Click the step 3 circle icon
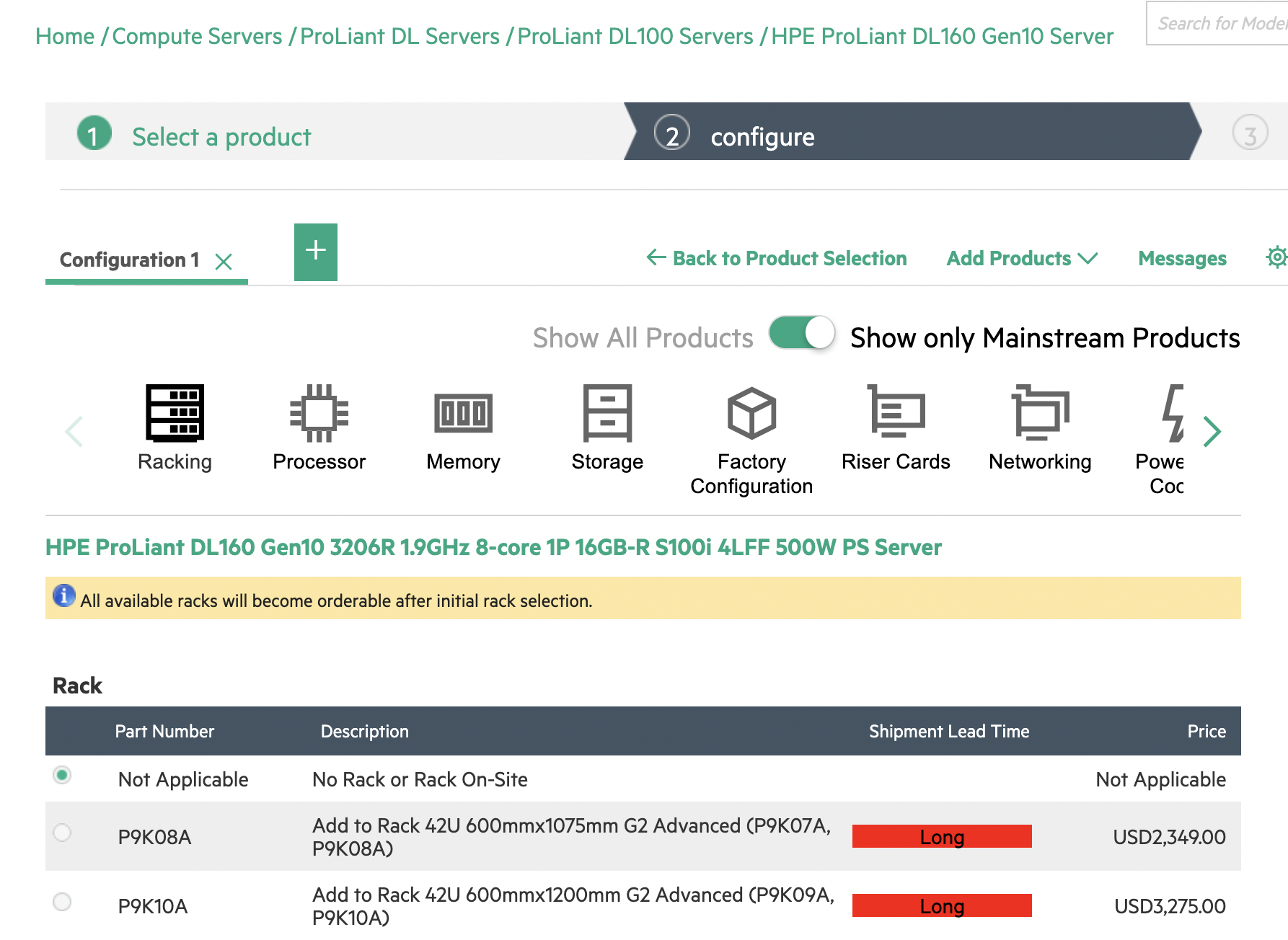Image resolution: width=1288 pixels, height=940 pixels. point(1250,133)
